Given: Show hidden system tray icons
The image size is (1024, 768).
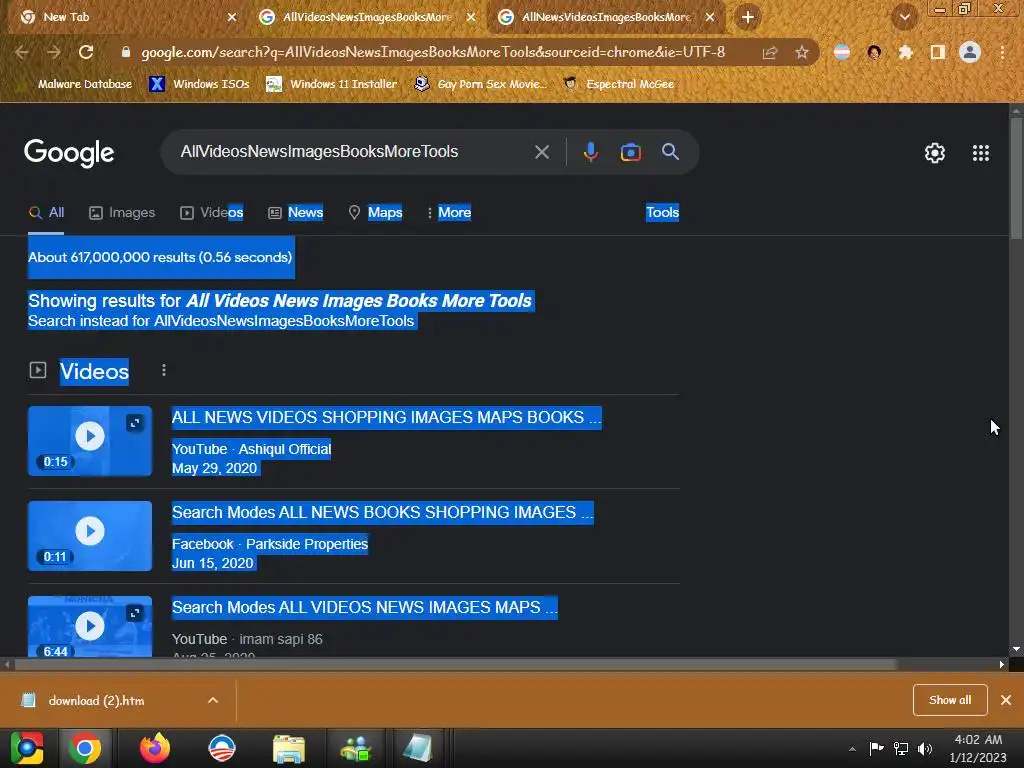Looking at the screenshot, I should (x=852, y=749).
